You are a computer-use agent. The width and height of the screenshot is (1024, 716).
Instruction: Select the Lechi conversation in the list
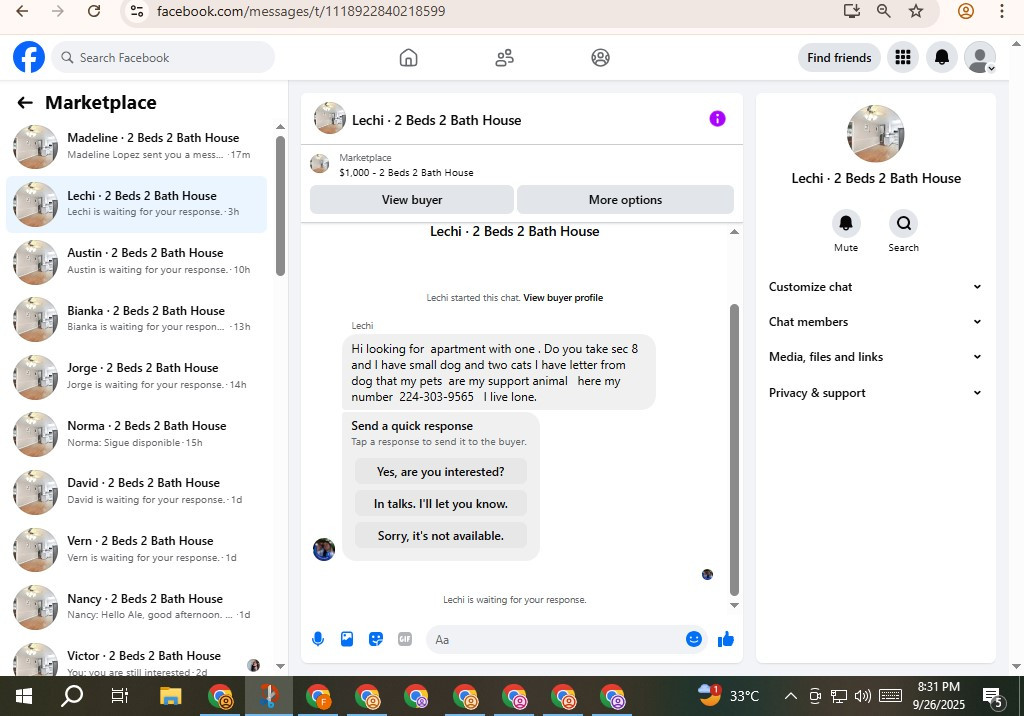coord(136,204)
